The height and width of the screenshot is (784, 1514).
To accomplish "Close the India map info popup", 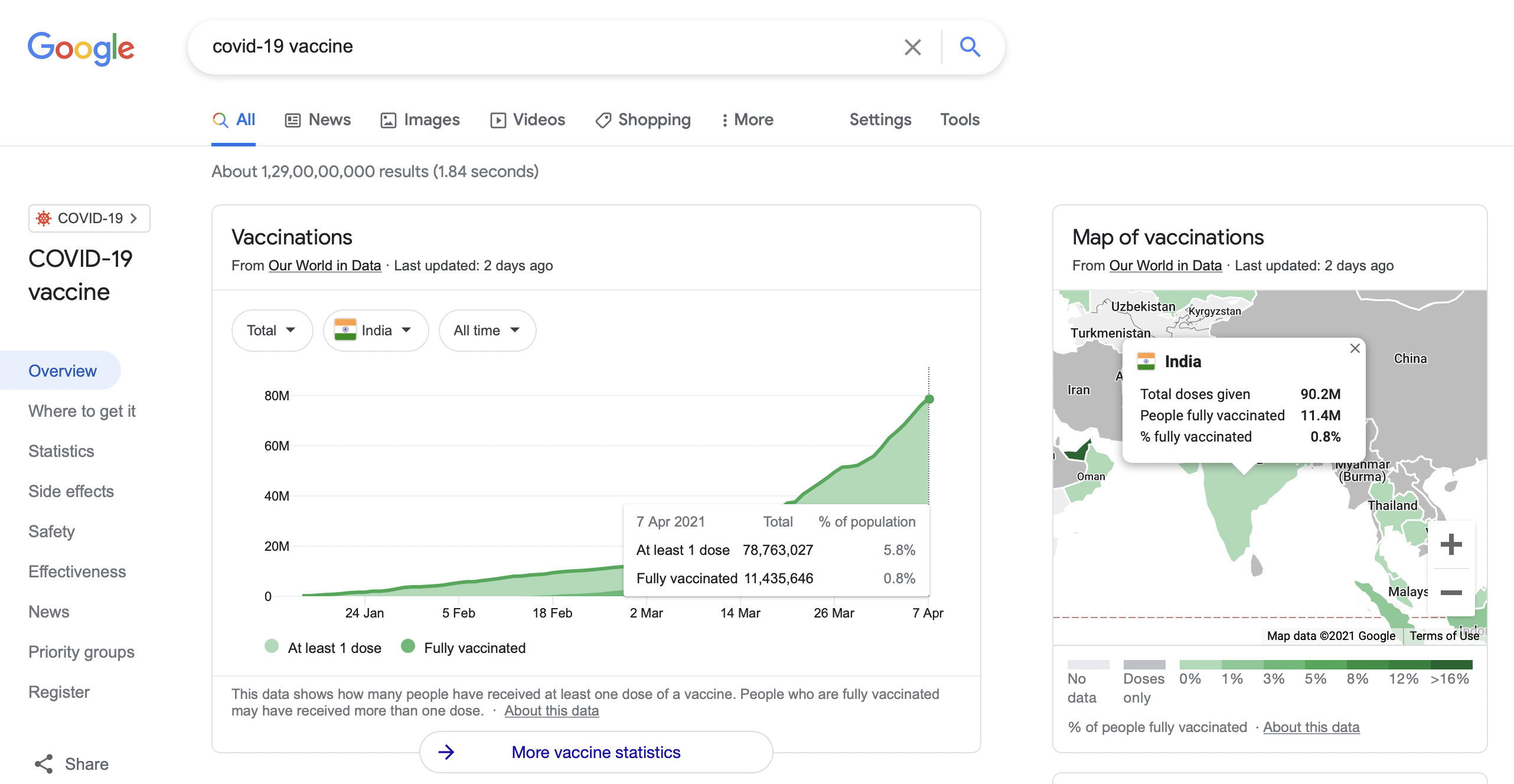I will (x=1355, y=348).
